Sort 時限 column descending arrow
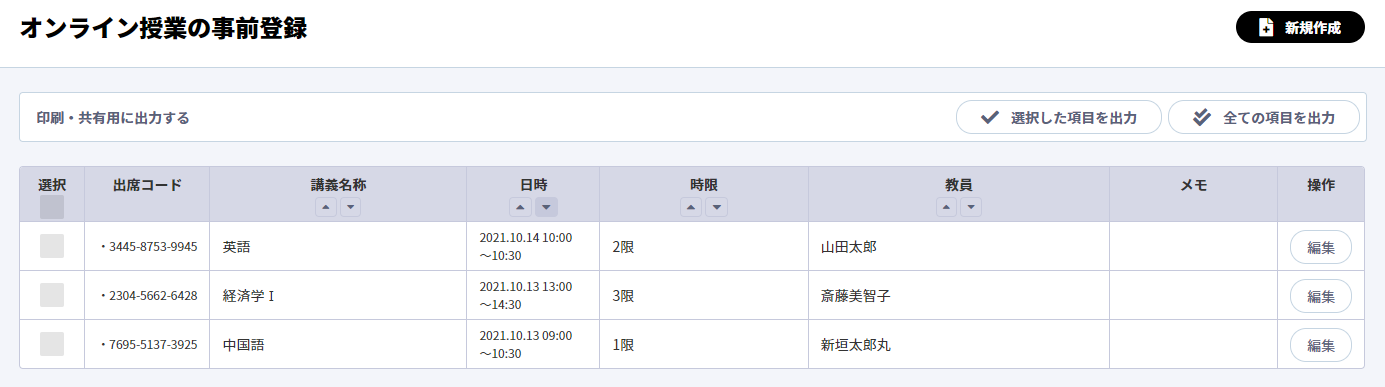The height and width of the screenshot is (387, 1385). point(716,207)
